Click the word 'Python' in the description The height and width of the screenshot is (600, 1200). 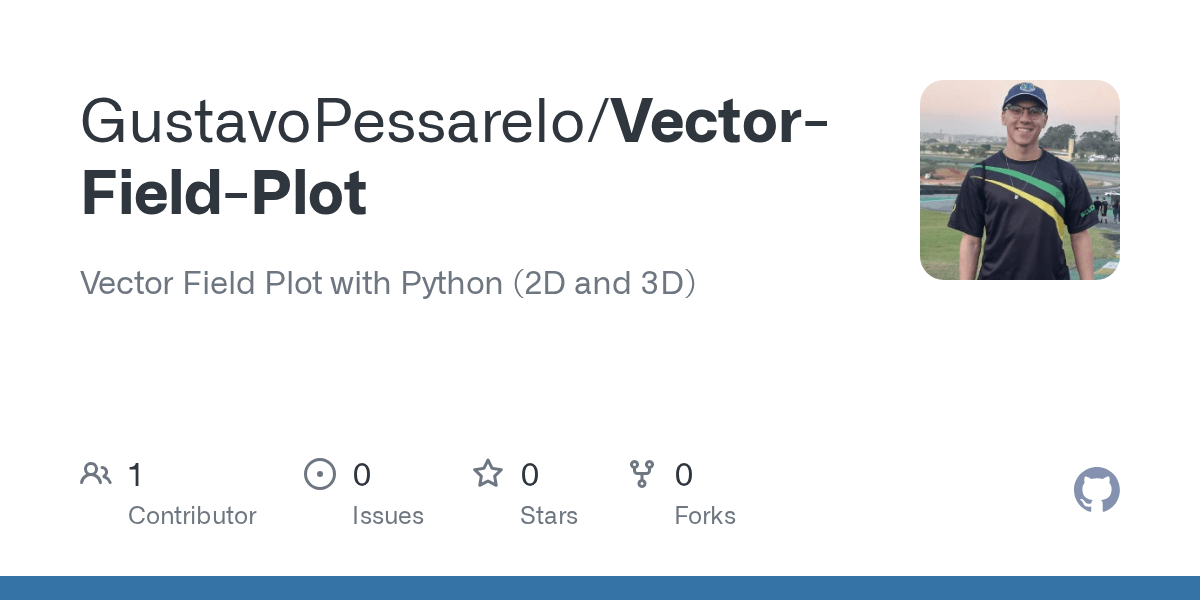click(x=452, y=284)
